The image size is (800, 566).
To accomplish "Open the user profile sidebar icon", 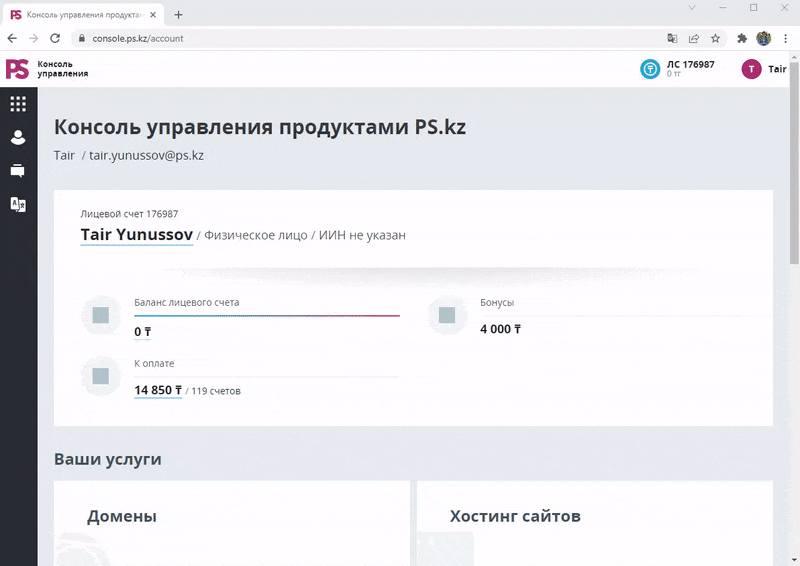I will pos(18,137).
